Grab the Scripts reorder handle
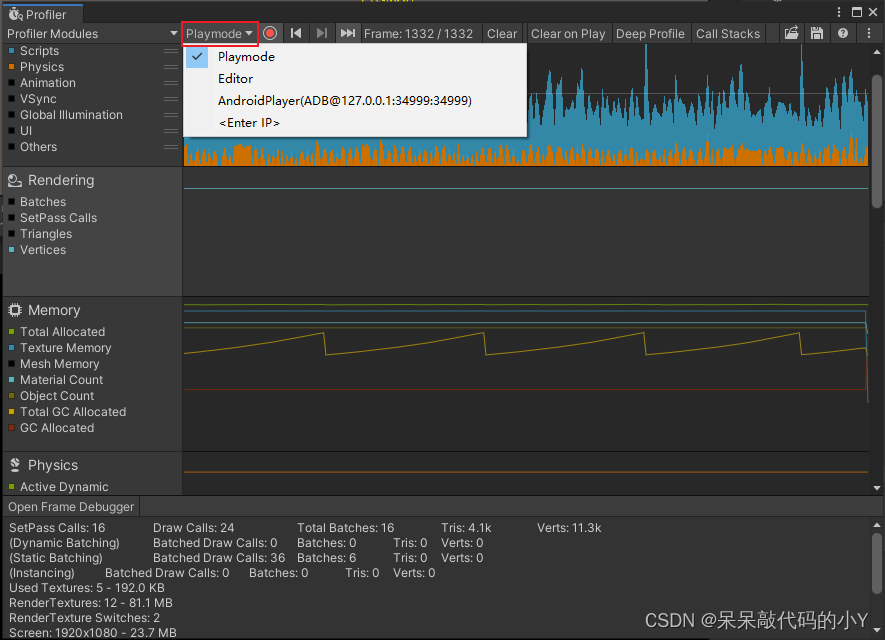 coord(170,51)
